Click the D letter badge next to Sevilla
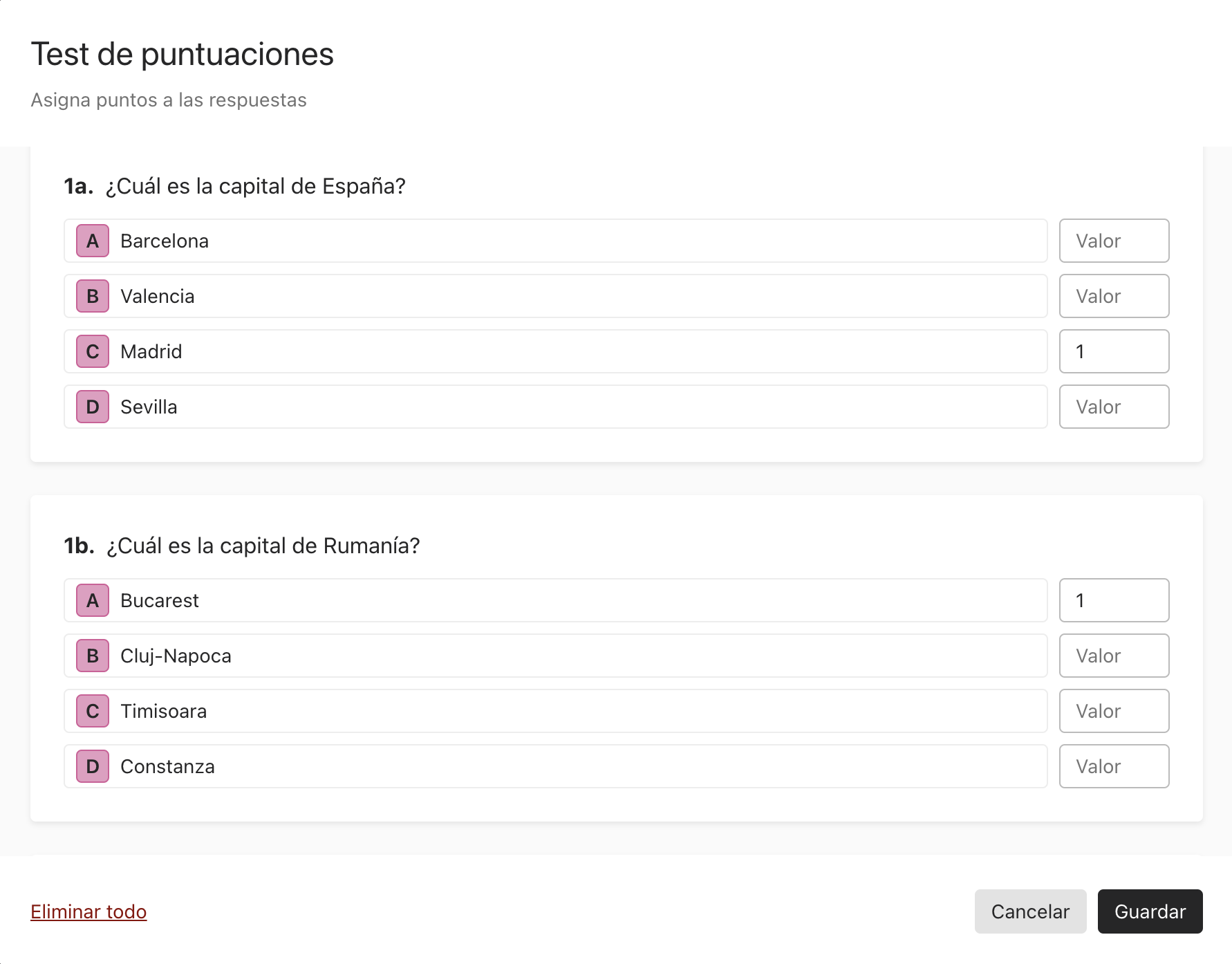 (93, 407)
